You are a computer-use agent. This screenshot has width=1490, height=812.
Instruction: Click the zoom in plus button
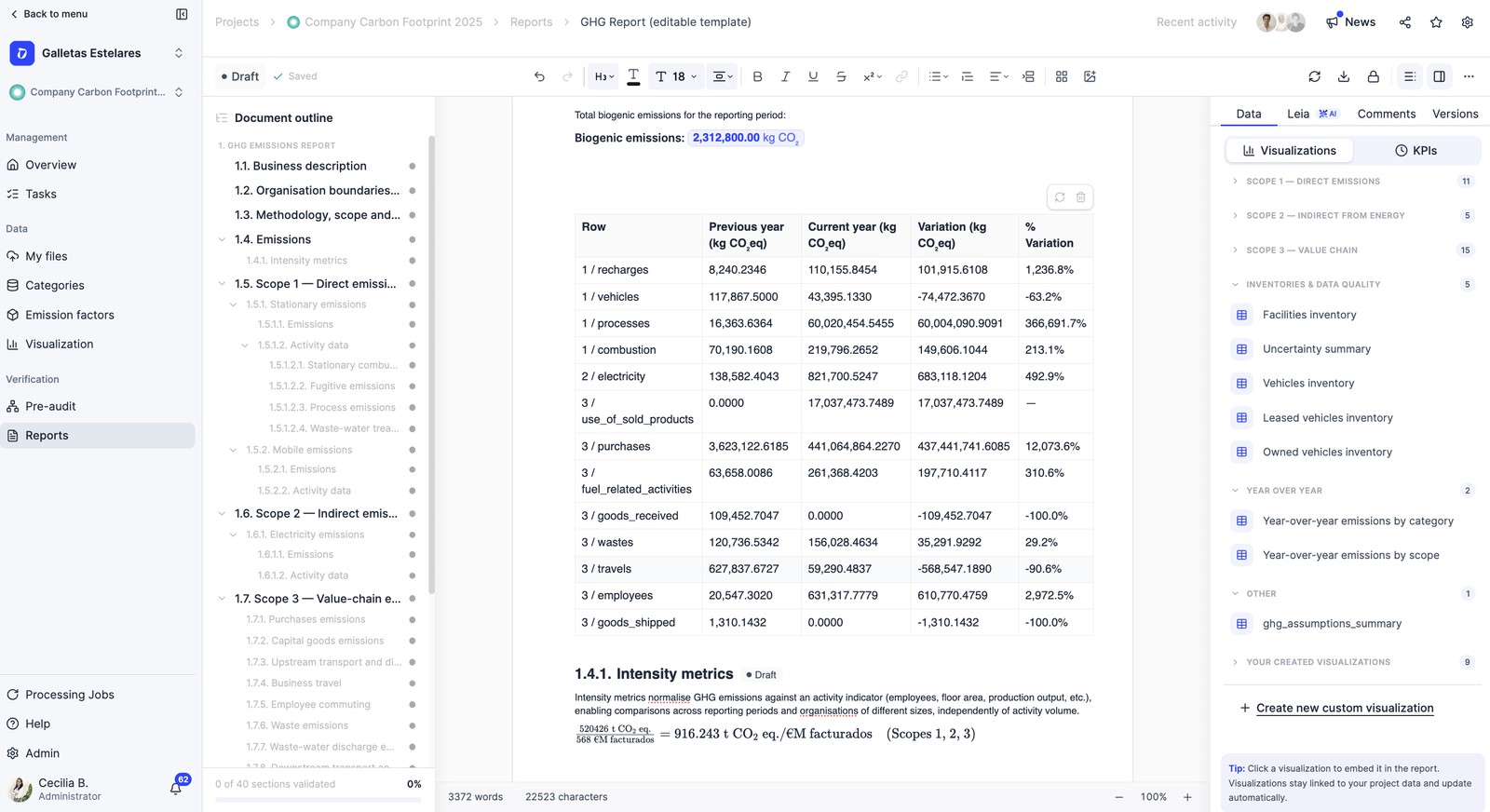pos(1187,797)
